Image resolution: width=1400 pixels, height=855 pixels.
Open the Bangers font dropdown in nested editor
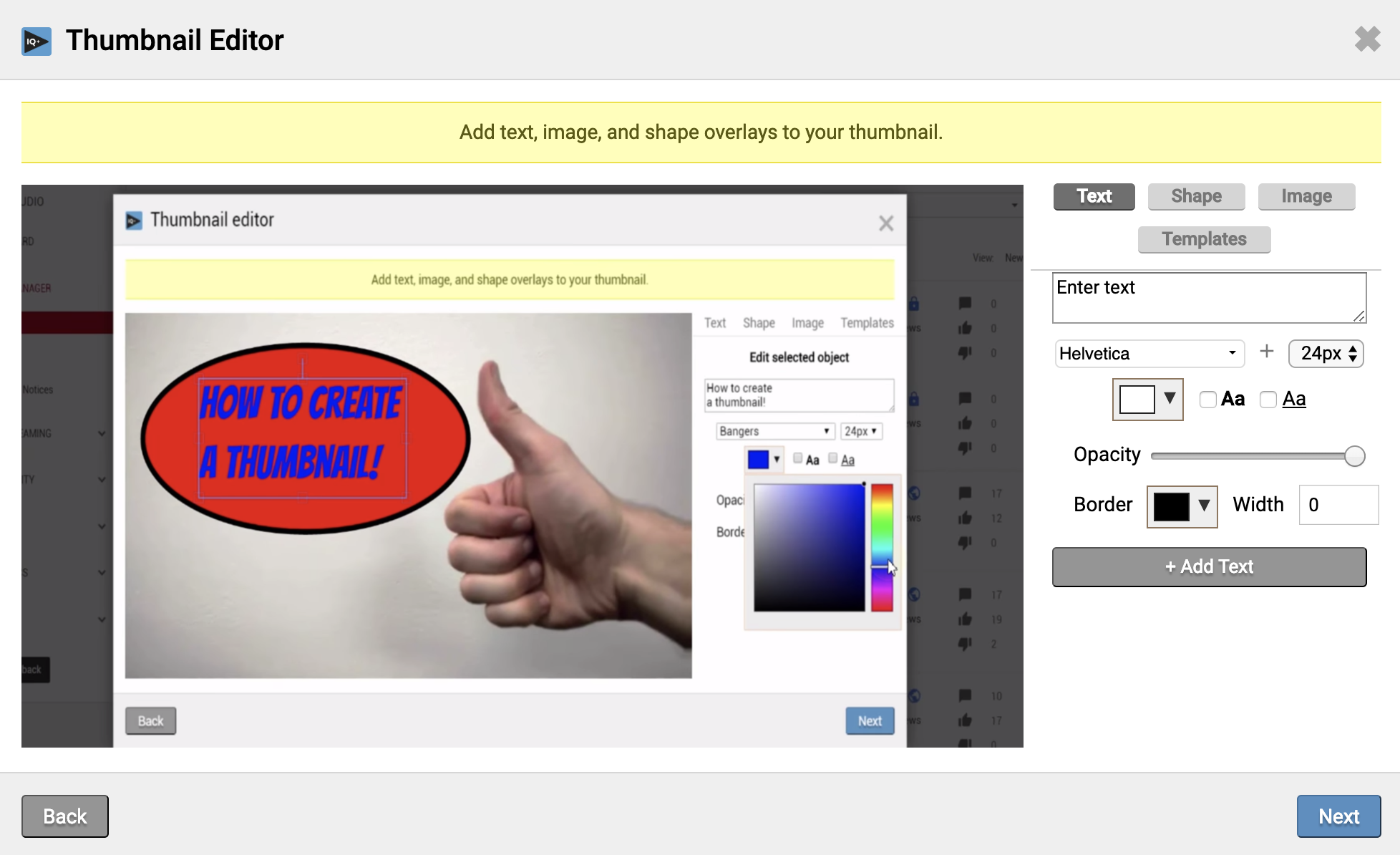tap(774, 430)
